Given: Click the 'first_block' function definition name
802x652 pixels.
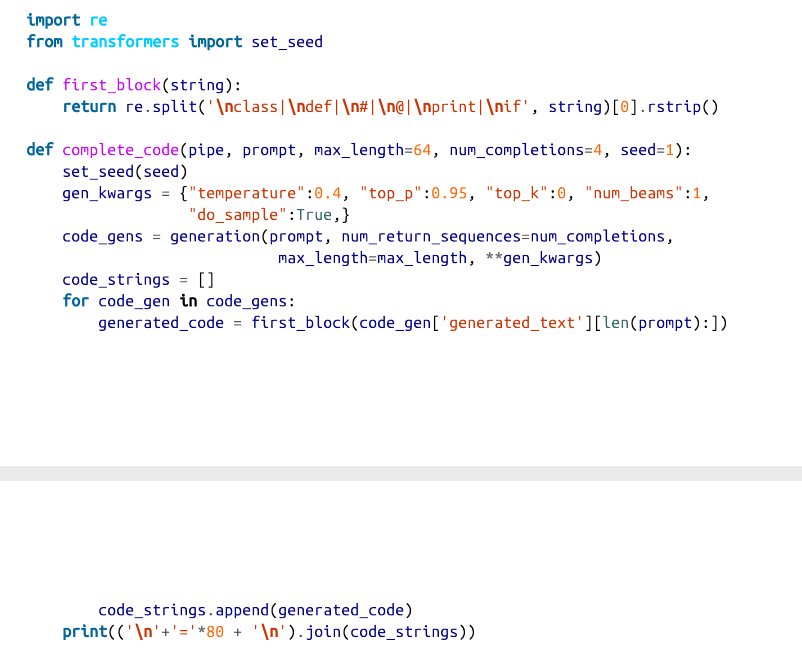Looking at the screenshot, I should tap(112, 85).
